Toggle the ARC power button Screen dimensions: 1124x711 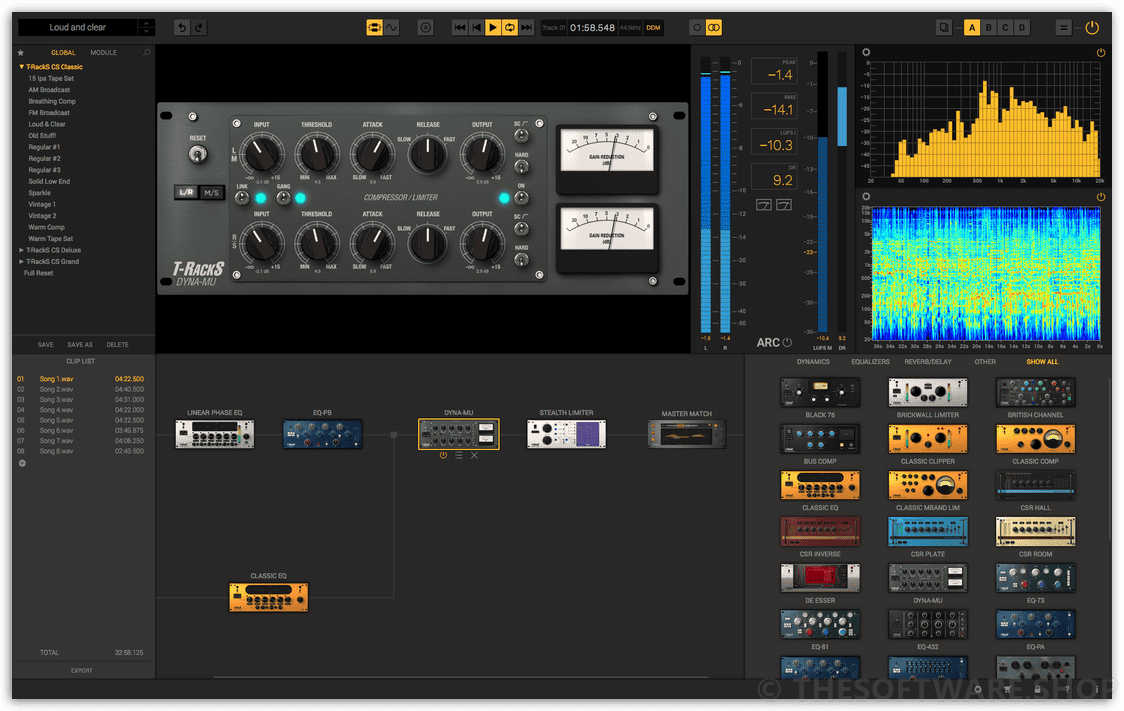click(787, 343)
